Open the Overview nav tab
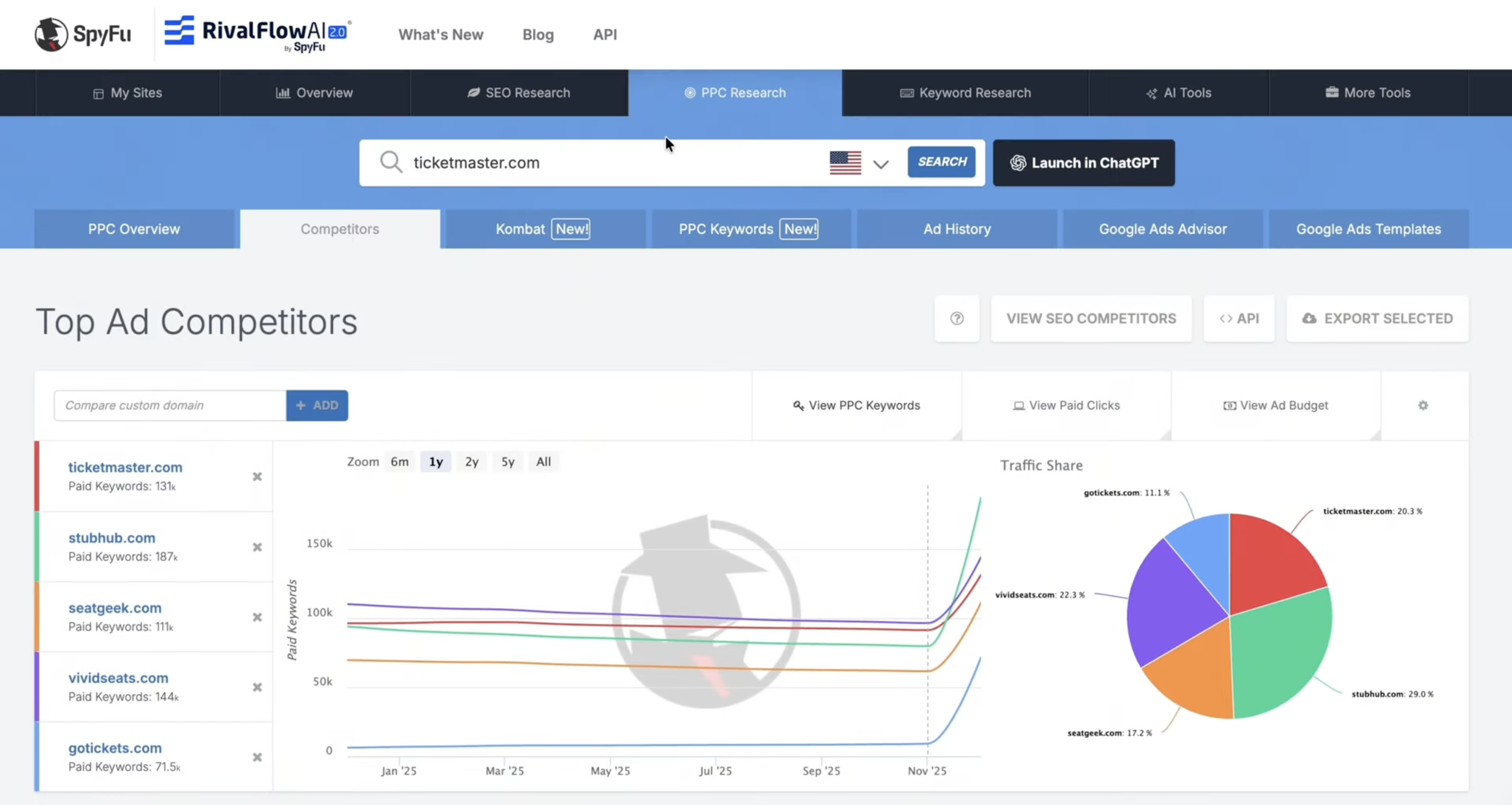The height and width of the screenshot is (805, 1512). (314, 93)
